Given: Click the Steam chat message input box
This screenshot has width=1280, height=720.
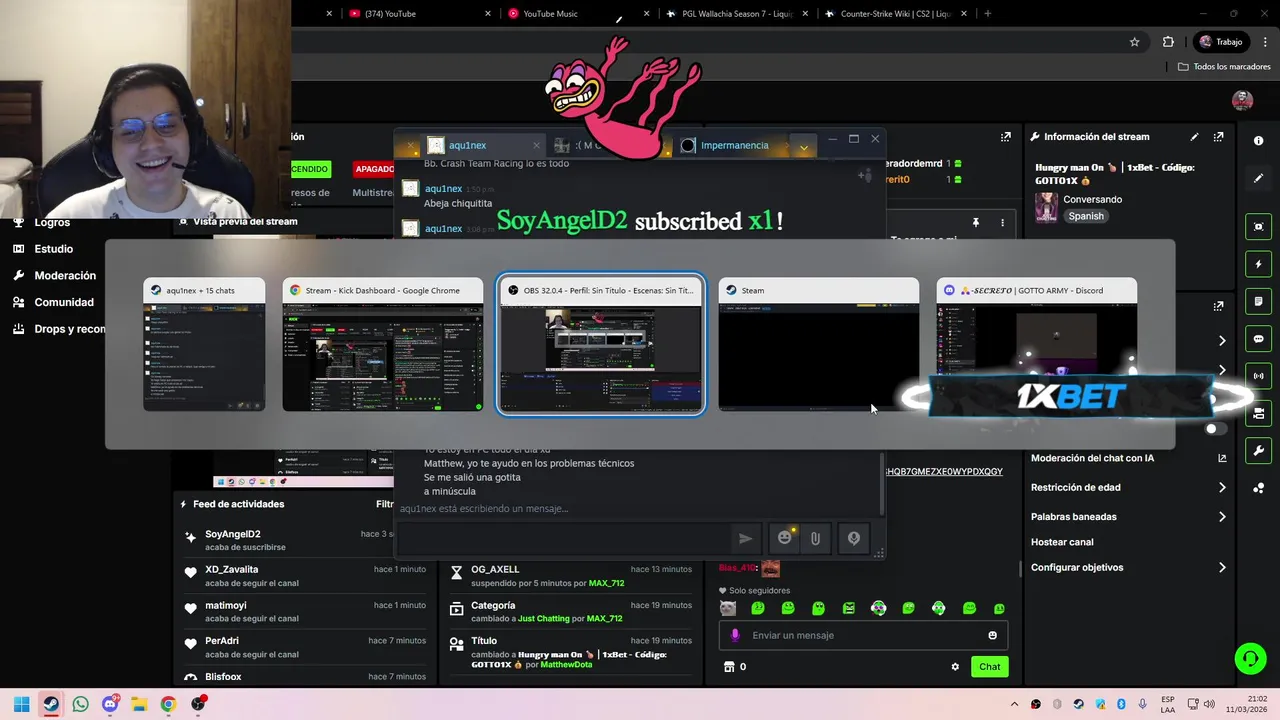Looking at the screenshot, I should [564, 538].
